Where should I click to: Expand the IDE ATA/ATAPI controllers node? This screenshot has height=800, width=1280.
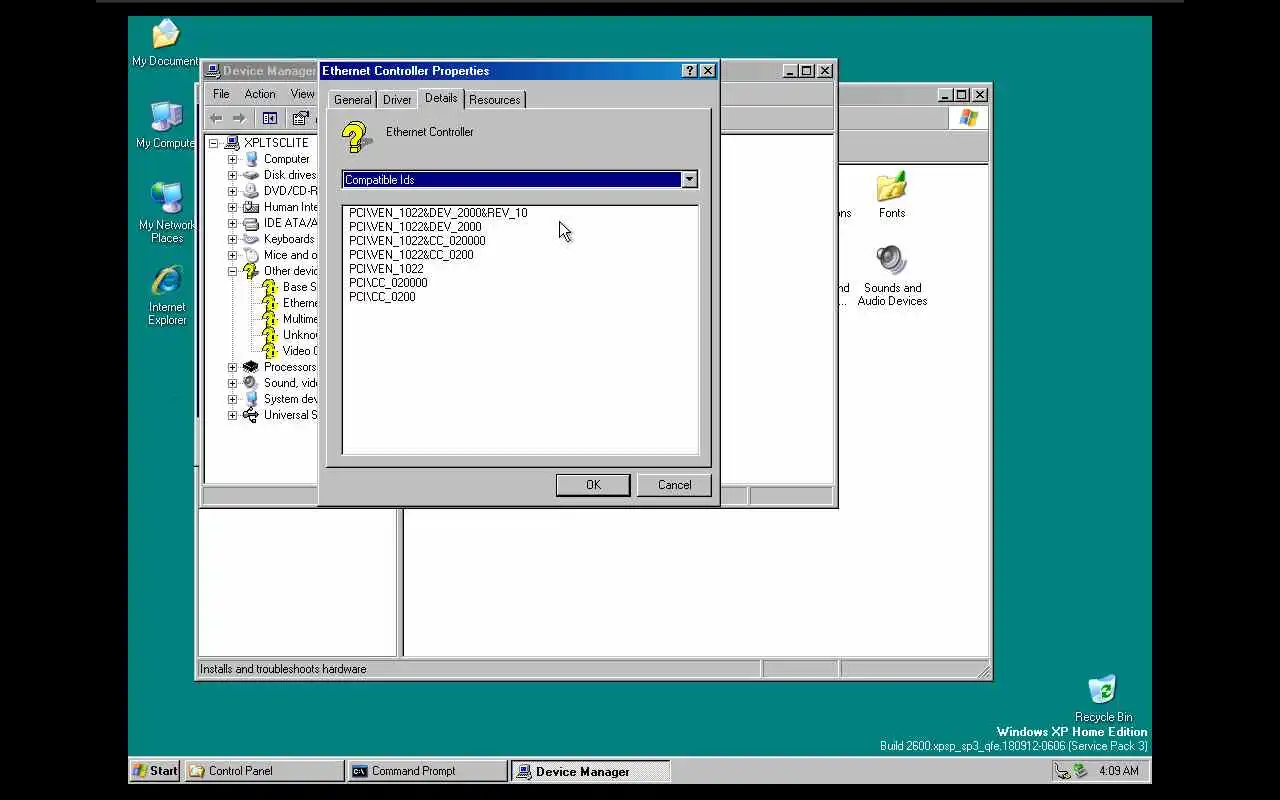[x=232, y=223]
